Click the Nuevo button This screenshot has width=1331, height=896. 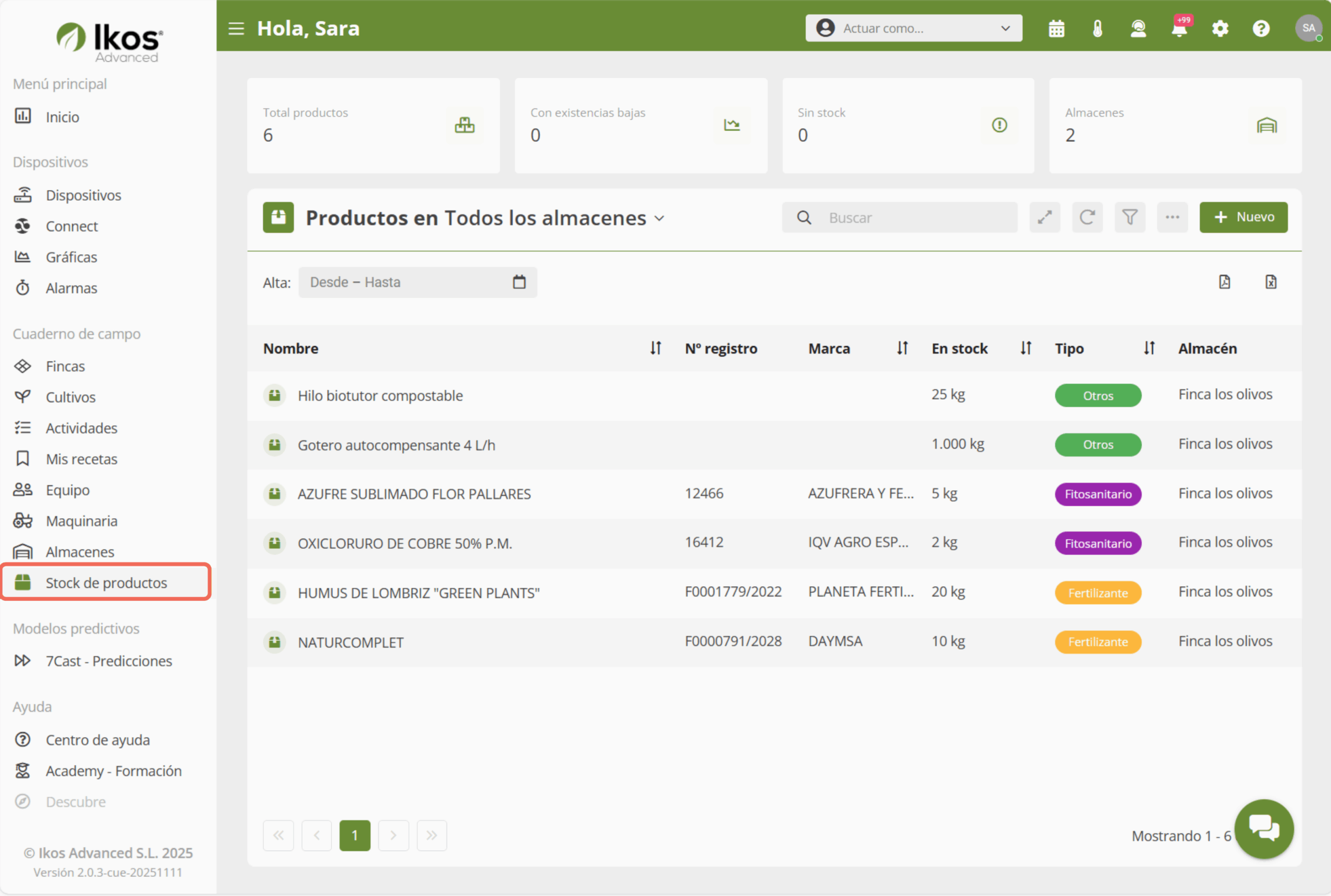point(1243,217)
